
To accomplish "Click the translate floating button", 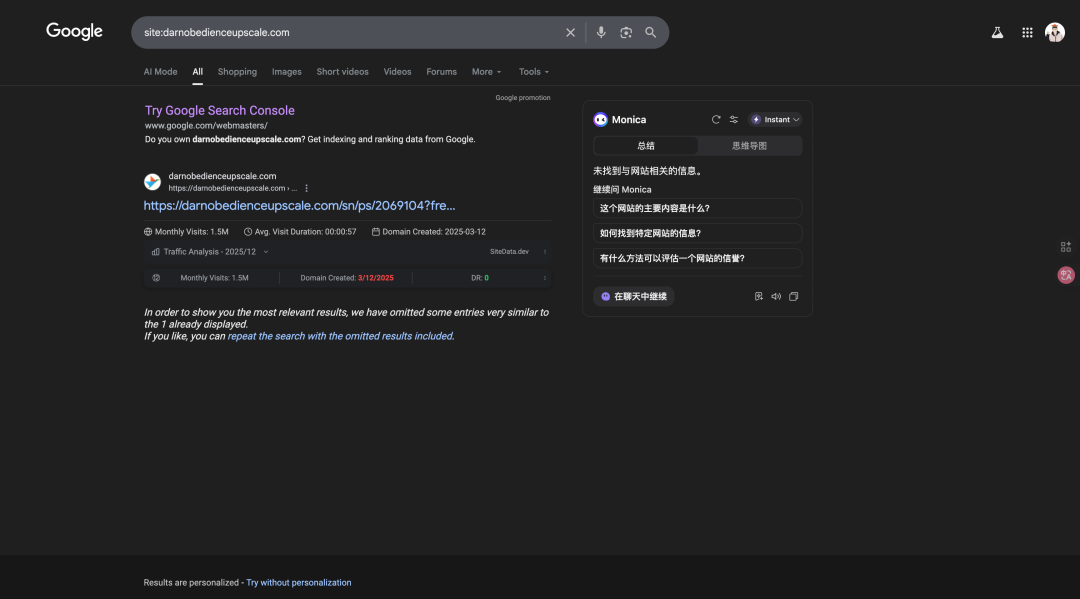I will pyautogui.click(x=1066, y=275).
